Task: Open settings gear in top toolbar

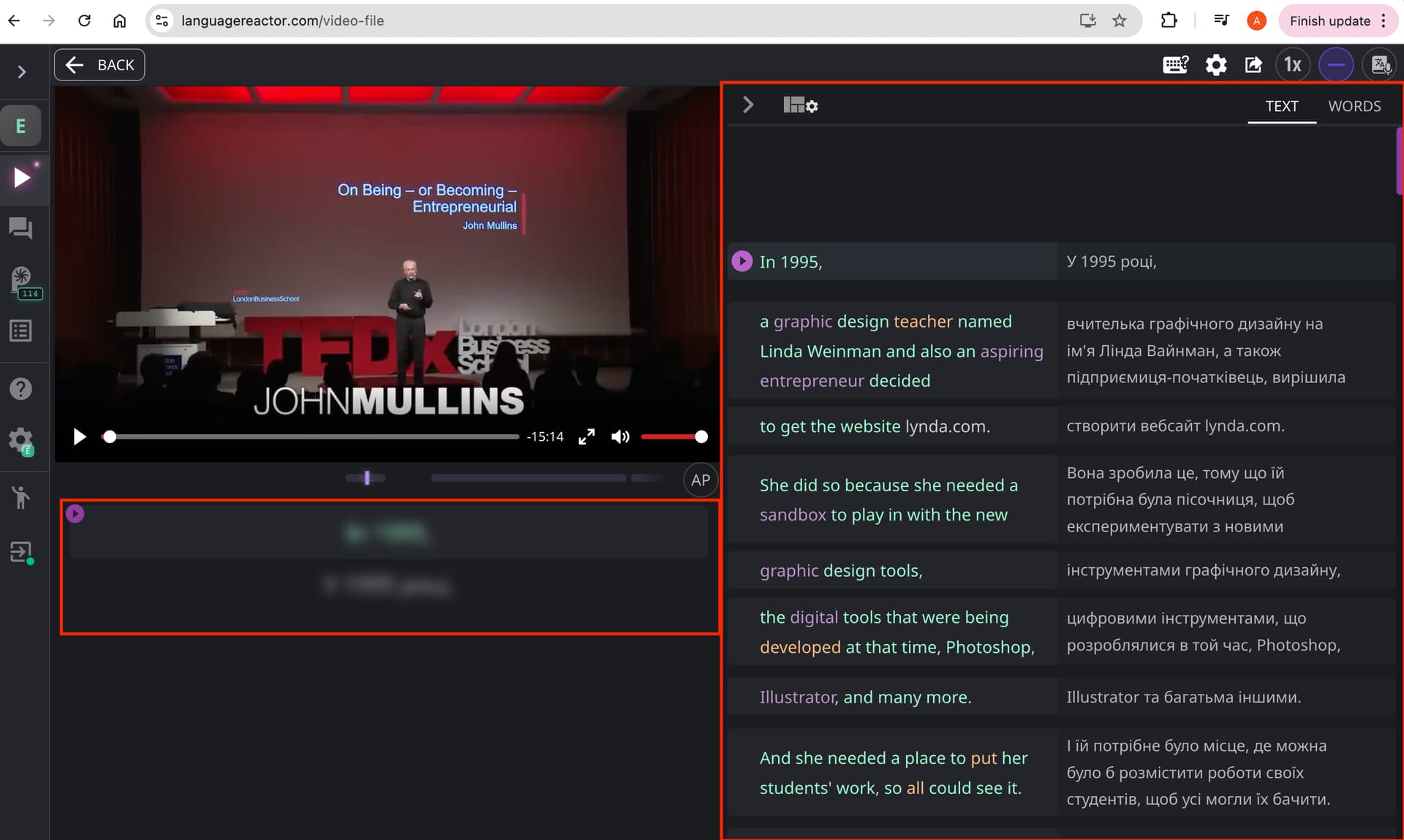Action: tap(1215, 65)
